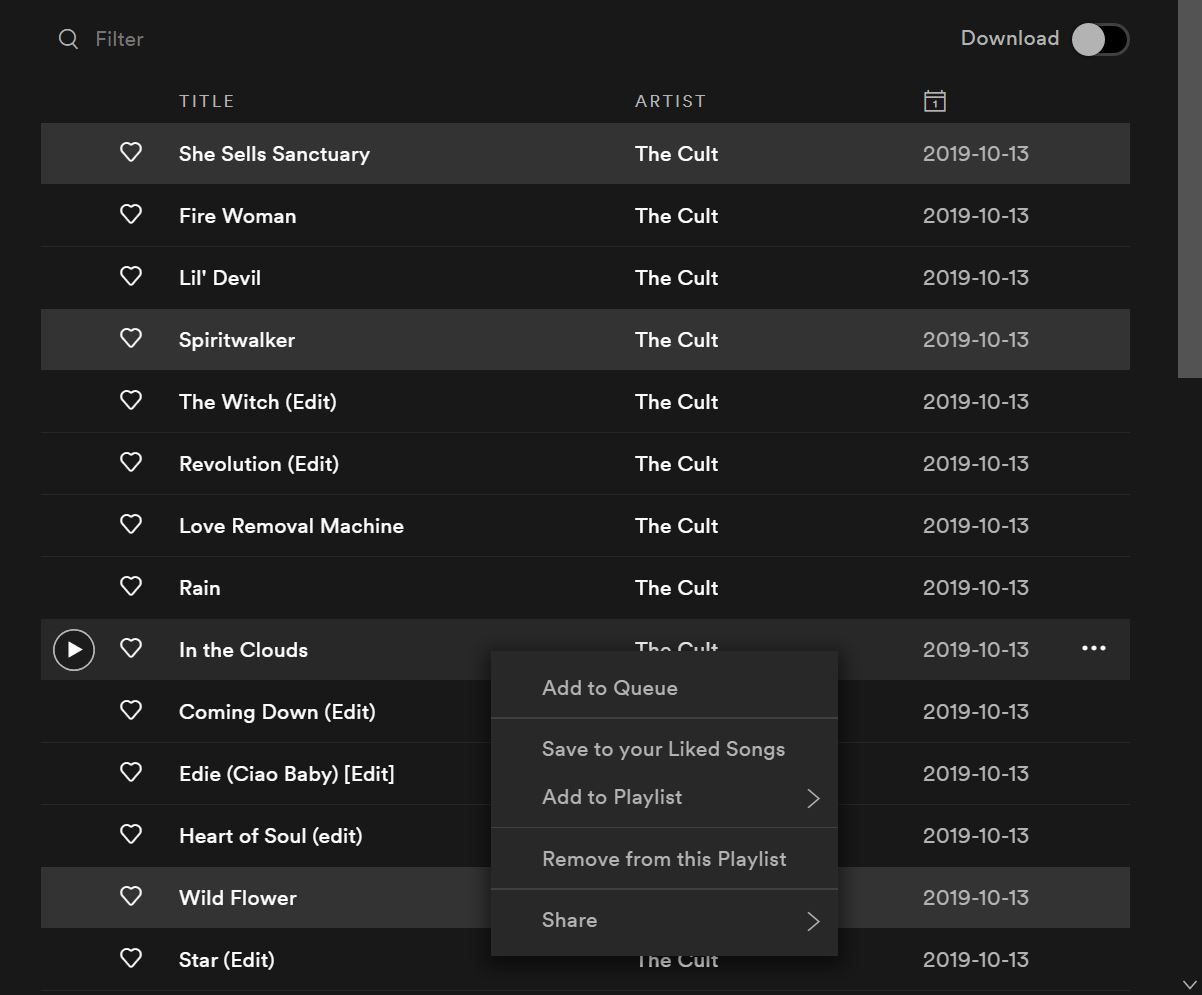Screen dimensions: 1202x995
Task: Open the three-dot menu for In the Clouds
Action: [1094, 648]
